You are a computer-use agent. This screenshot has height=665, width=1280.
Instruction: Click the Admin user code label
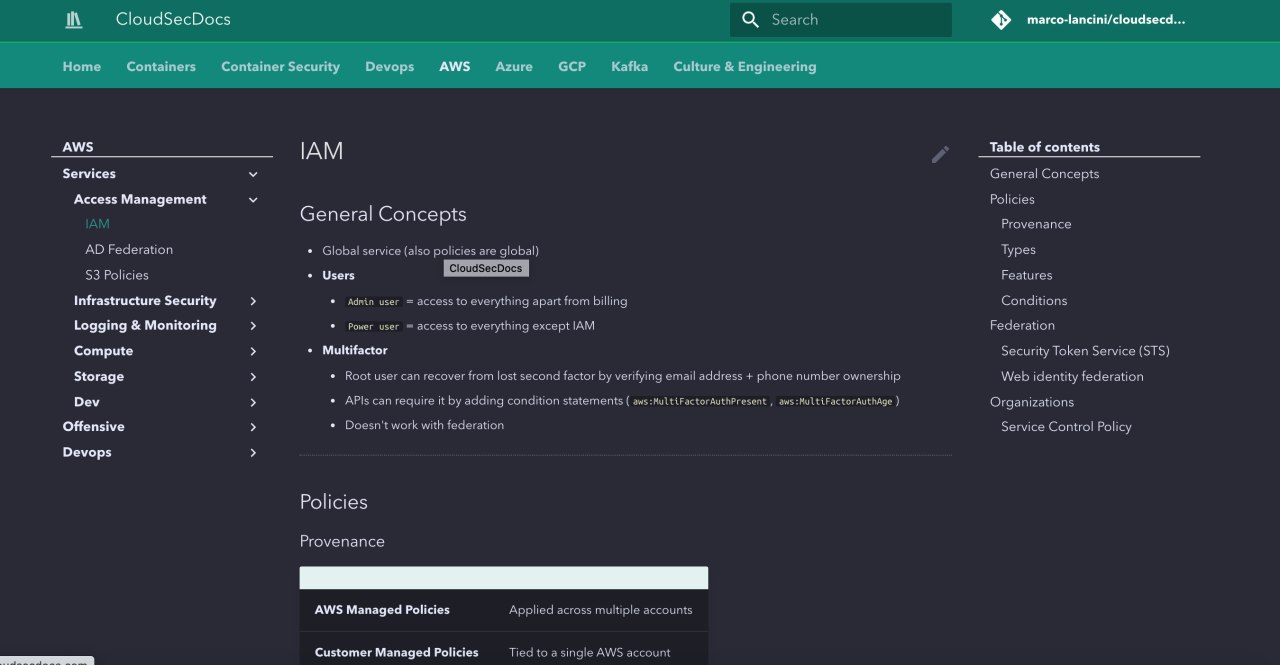tap(374, 302)
